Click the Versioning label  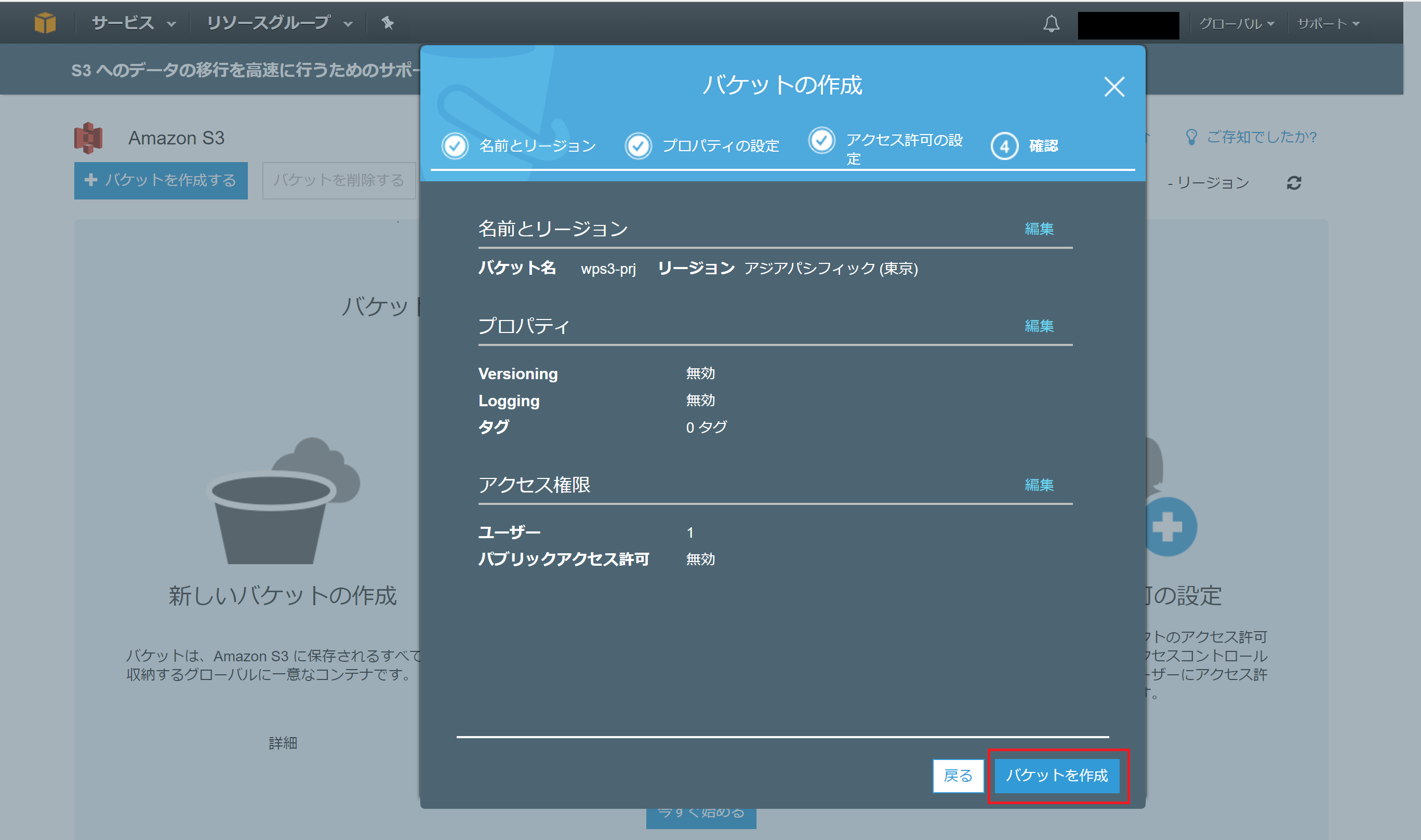pos(518,374)
